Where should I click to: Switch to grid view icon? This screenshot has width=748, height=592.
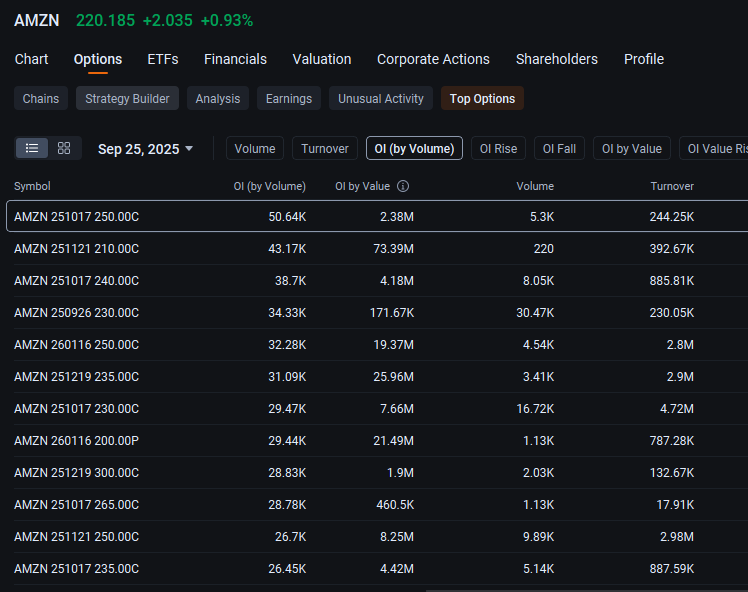64,148
